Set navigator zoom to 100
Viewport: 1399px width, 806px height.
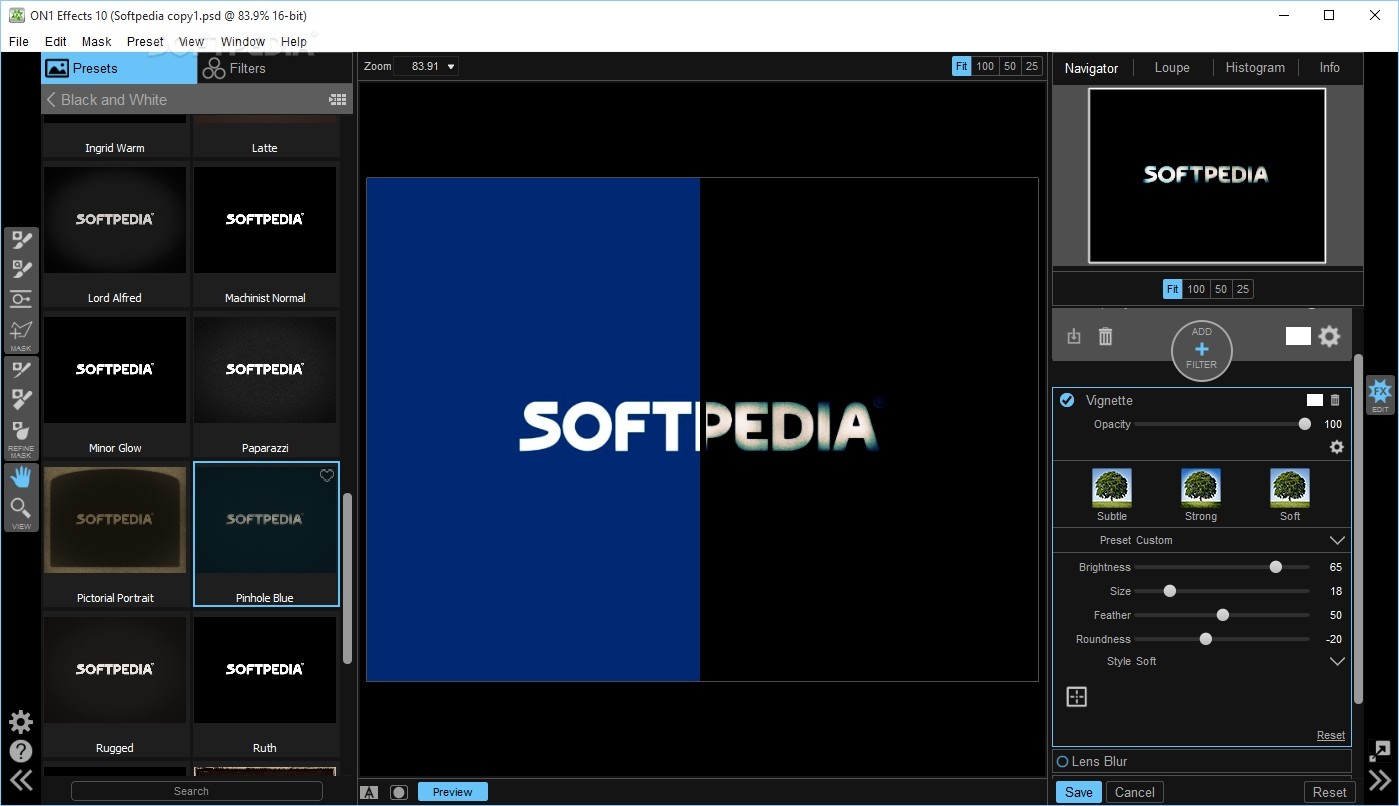point(1196,289)
